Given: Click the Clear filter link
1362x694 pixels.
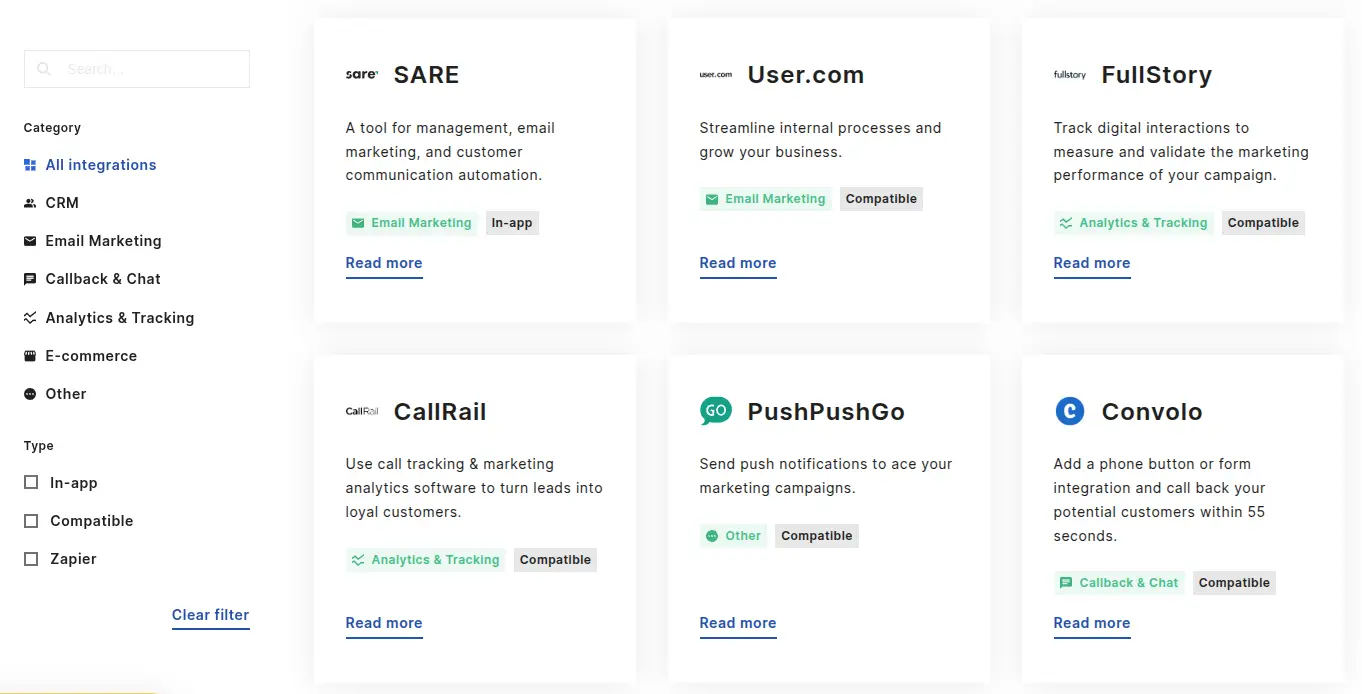Looking at the screenshot, I should click(x=210, y=615).
